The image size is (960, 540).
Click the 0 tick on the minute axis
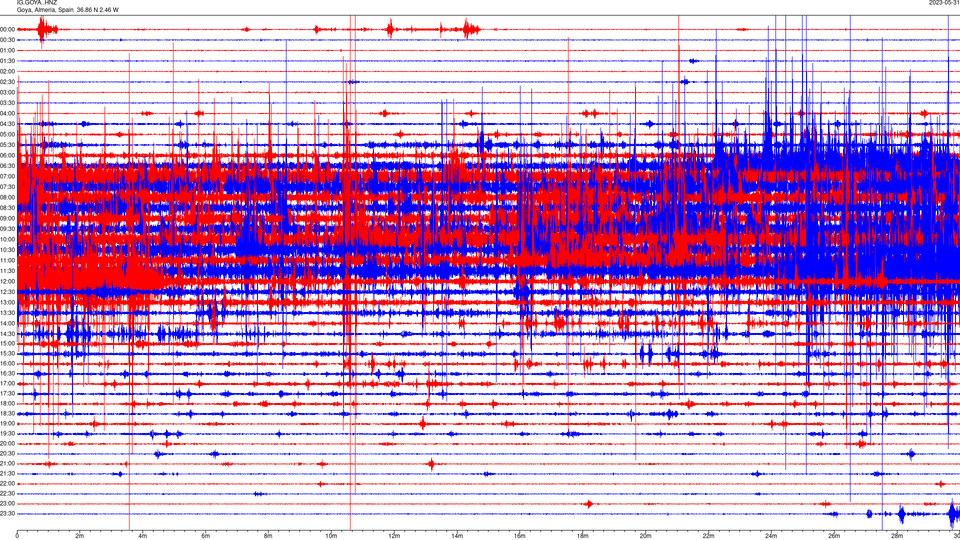(x=17, y=536)
